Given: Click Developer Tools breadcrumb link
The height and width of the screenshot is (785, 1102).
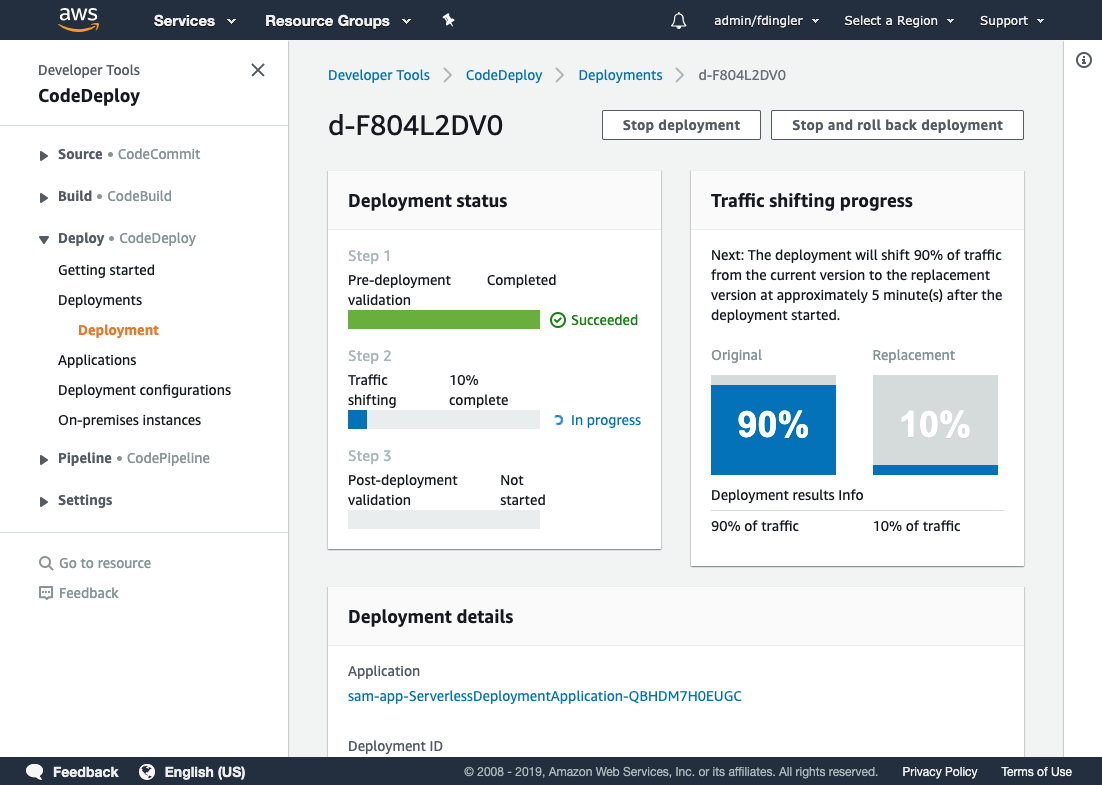Looking at the screenshot, I should 379,75.
